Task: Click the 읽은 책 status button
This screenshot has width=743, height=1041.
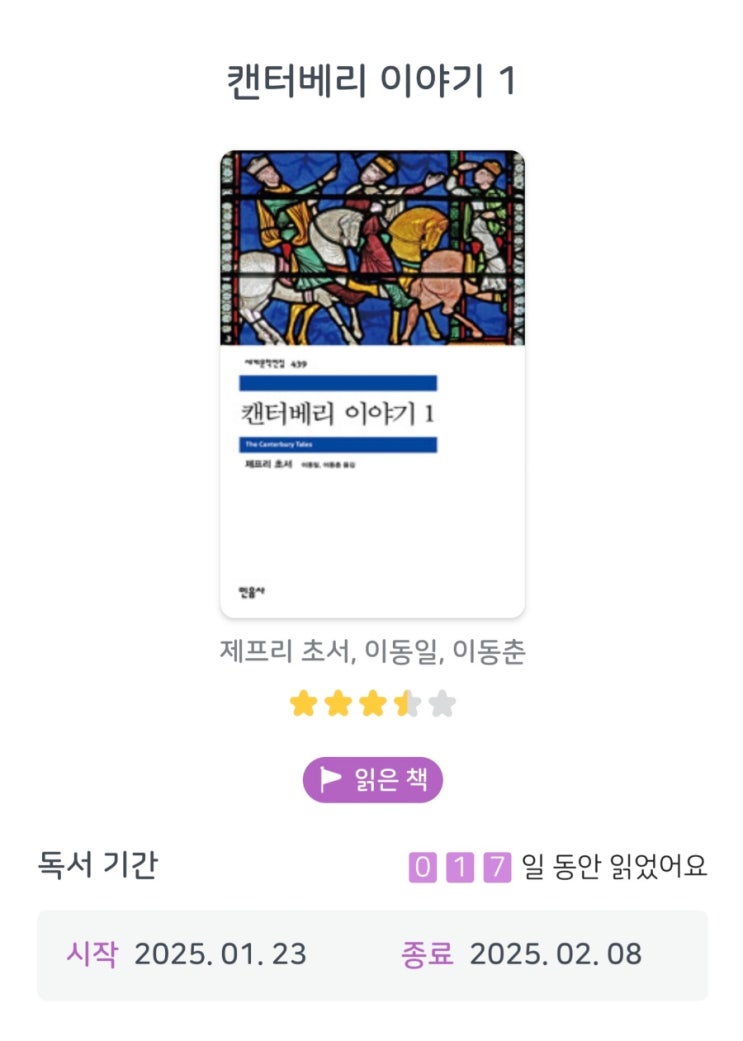Action: (x=372, y=779)
